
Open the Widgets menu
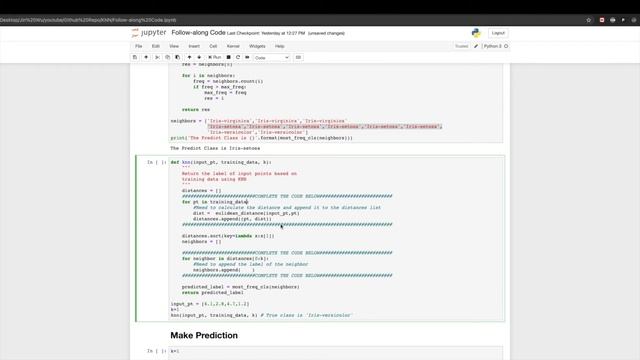[257, 46]
